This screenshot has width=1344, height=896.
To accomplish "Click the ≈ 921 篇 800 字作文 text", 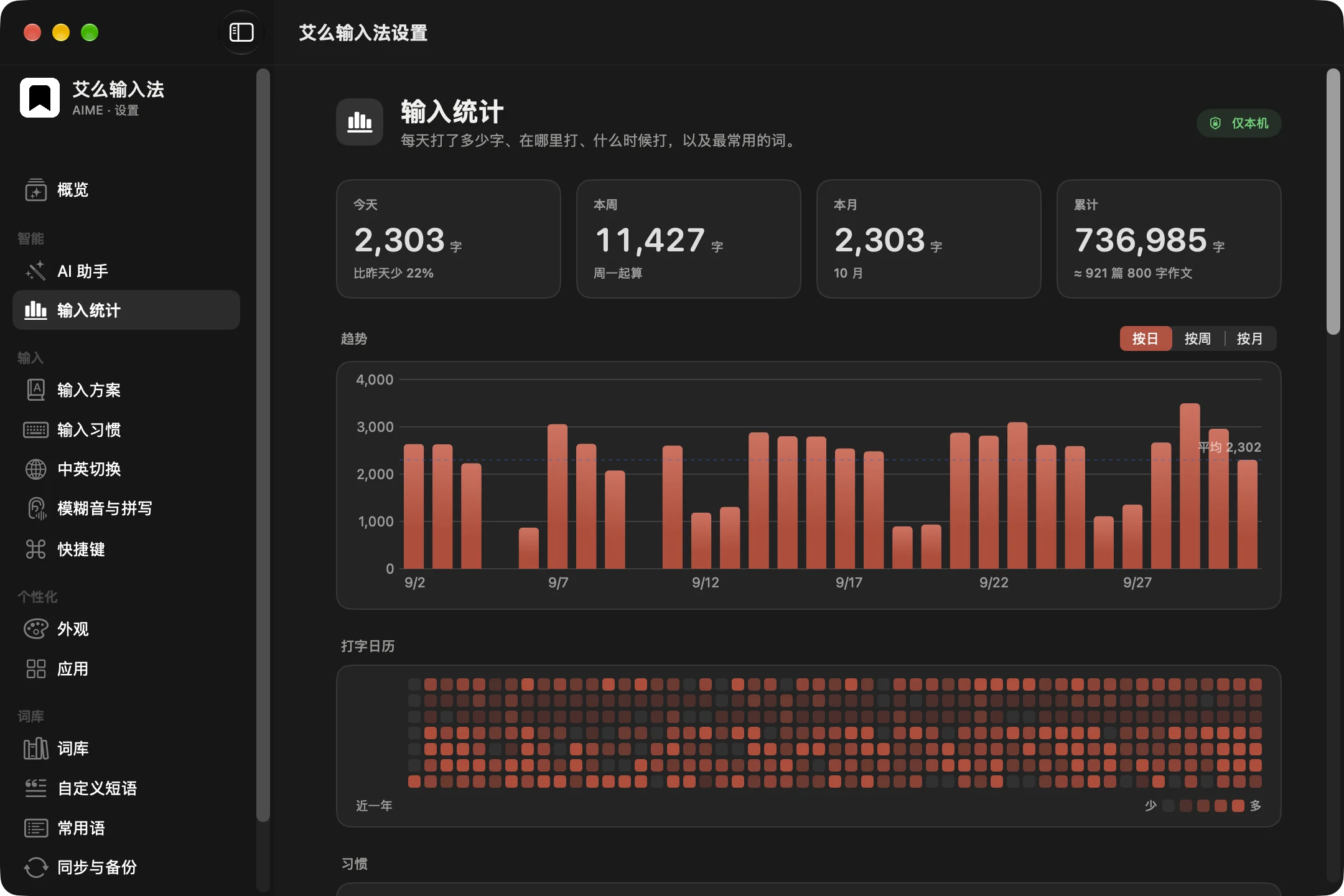I will [1133, 273].
